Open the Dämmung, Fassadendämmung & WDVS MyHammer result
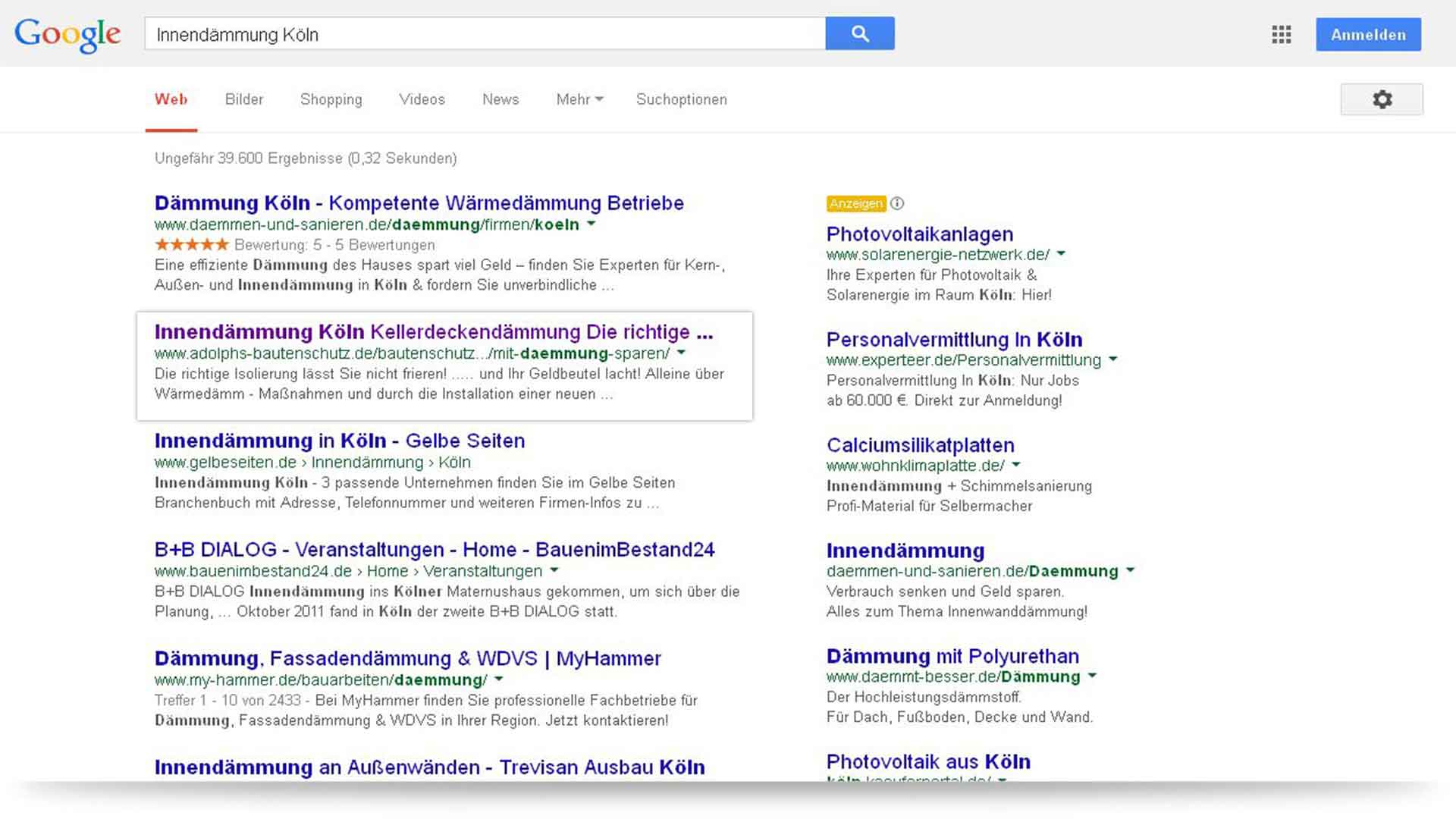 tap(408, 658)
